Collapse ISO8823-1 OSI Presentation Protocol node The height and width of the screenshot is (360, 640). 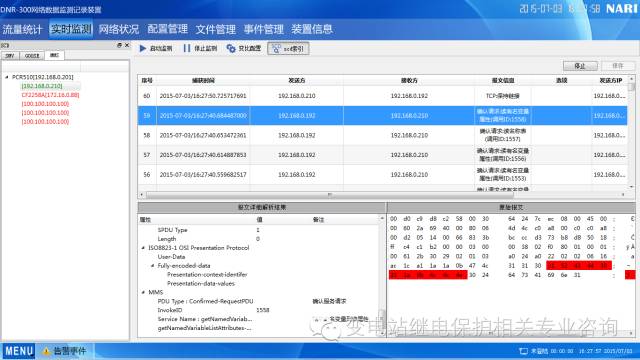pos(143,248)
